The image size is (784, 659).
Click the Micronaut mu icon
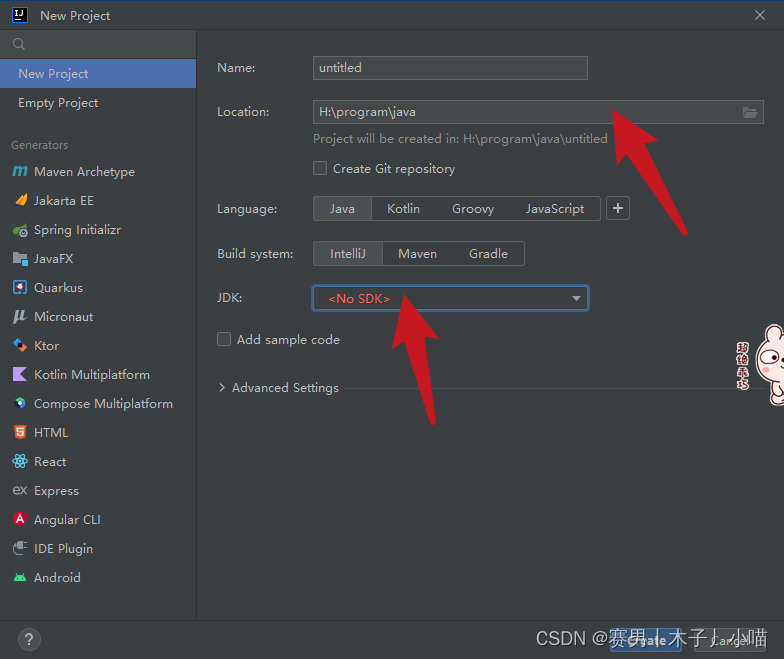pos(20,316)
